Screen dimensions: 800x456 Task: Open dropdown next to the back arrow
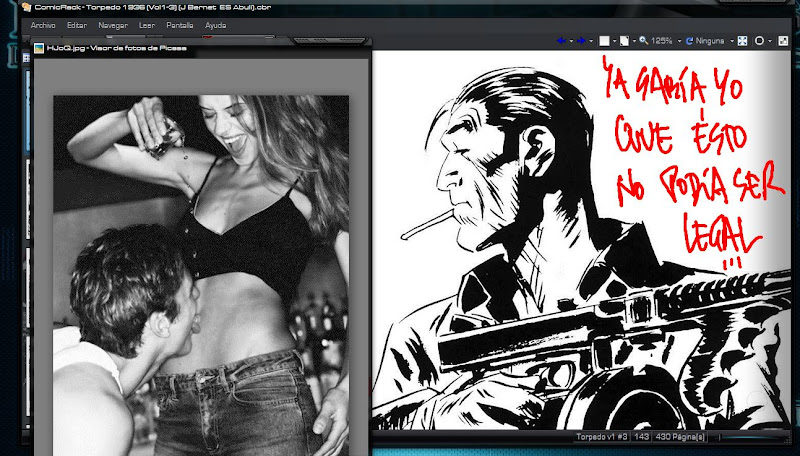570,41
